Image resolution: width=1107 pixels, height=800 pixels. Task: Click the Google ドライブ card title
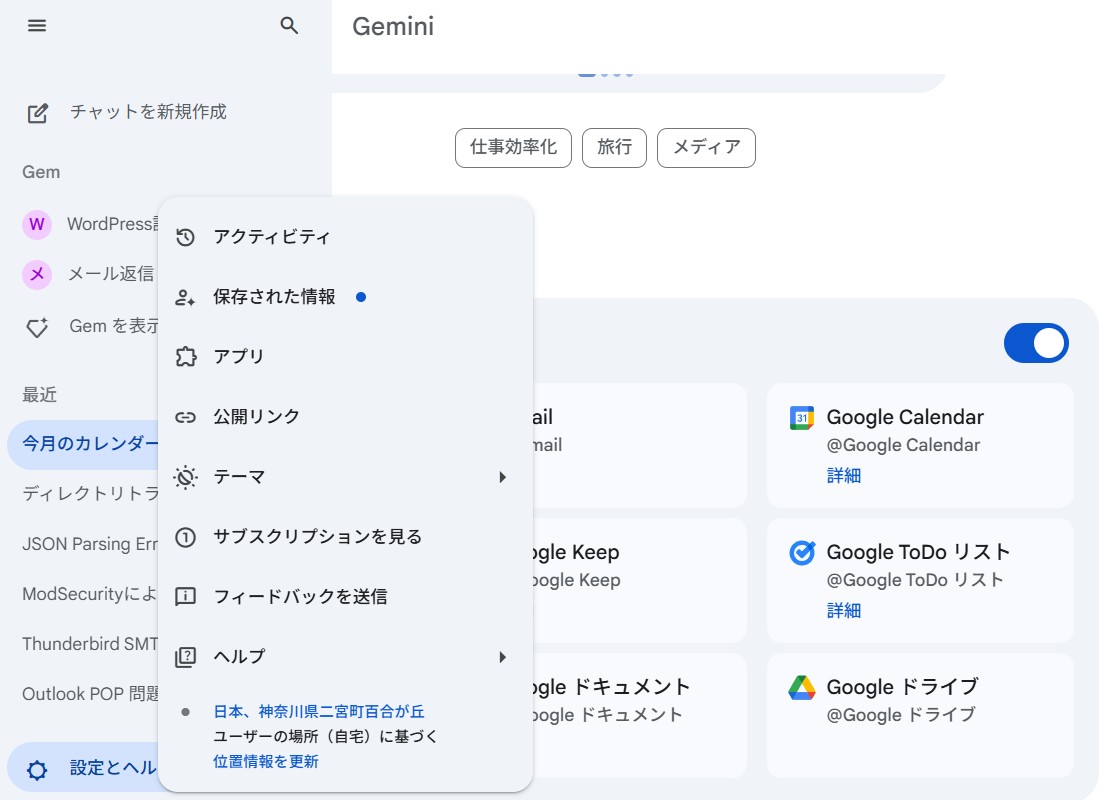pyautogui.click(x=902, y=687)
